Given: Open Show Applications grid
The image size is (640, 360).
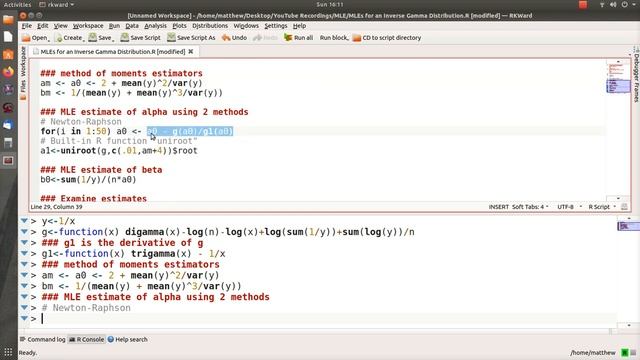Looking at the screenshot, I should click(8, 351).
